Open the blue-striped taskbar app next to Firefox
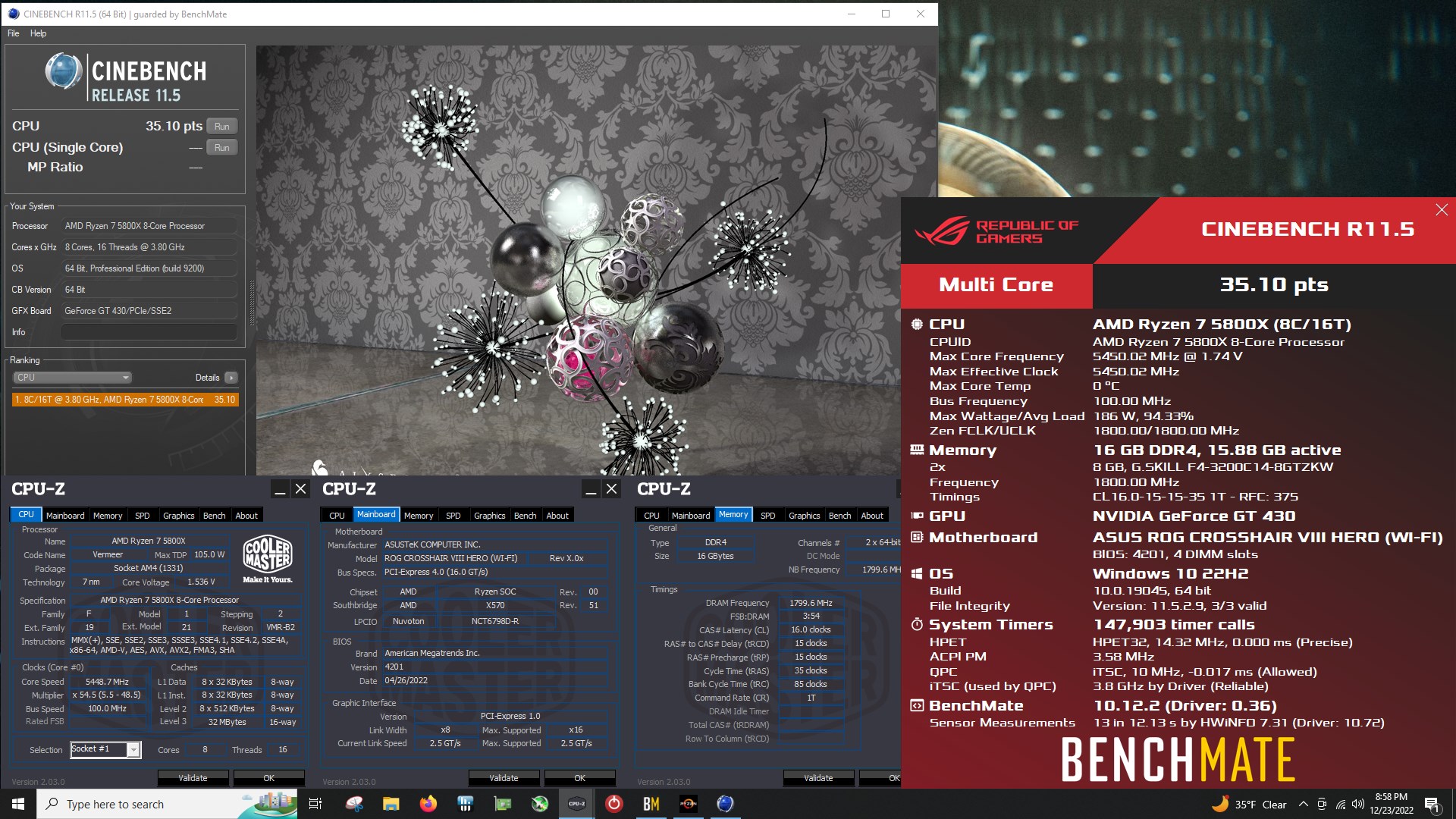This screenshot has height=819, width=1456. (465, 804)
